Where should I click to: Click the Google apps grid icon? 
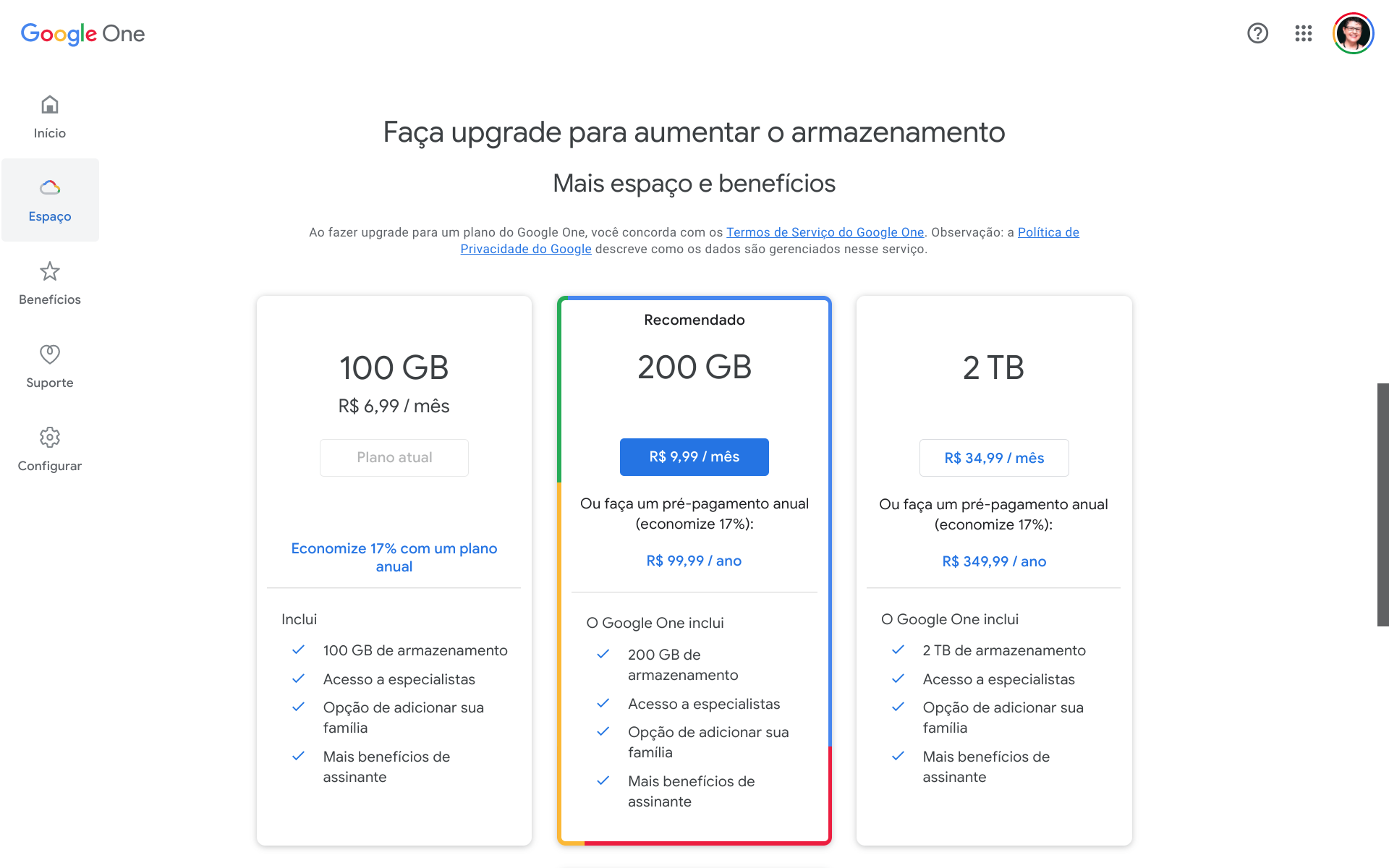pyautogui.click(x=1302, y=35)
